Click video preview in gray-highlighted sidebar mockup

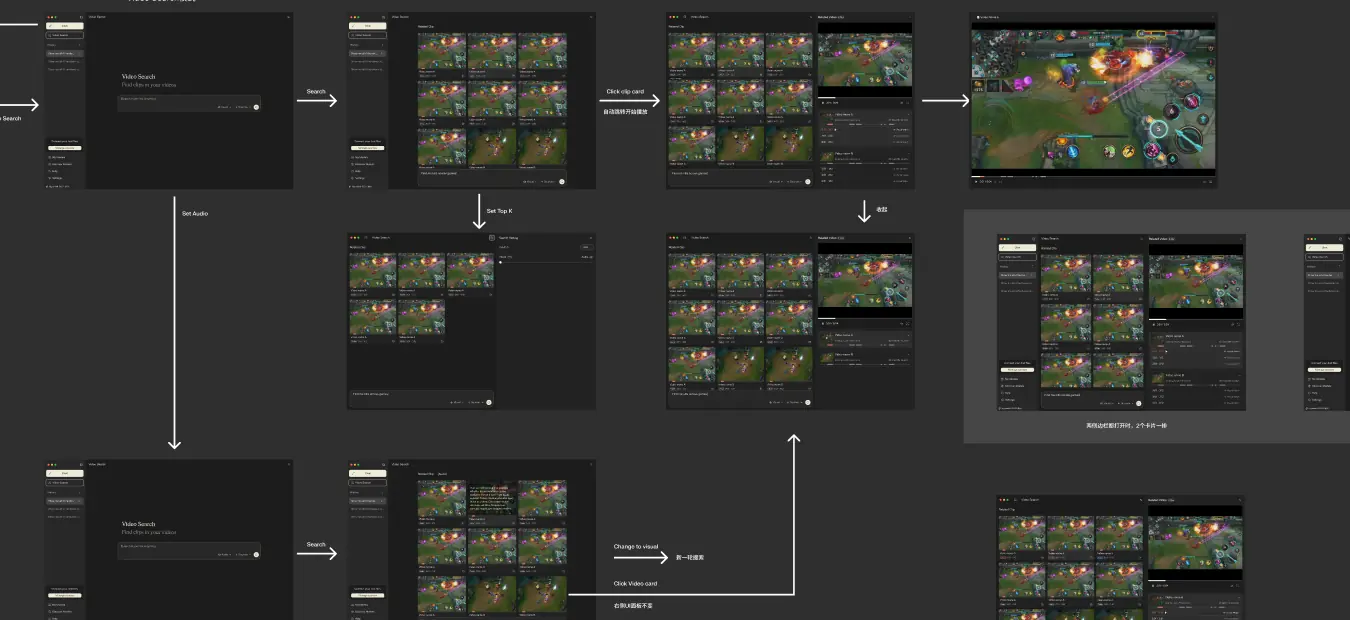click(x=1196, y=282)
